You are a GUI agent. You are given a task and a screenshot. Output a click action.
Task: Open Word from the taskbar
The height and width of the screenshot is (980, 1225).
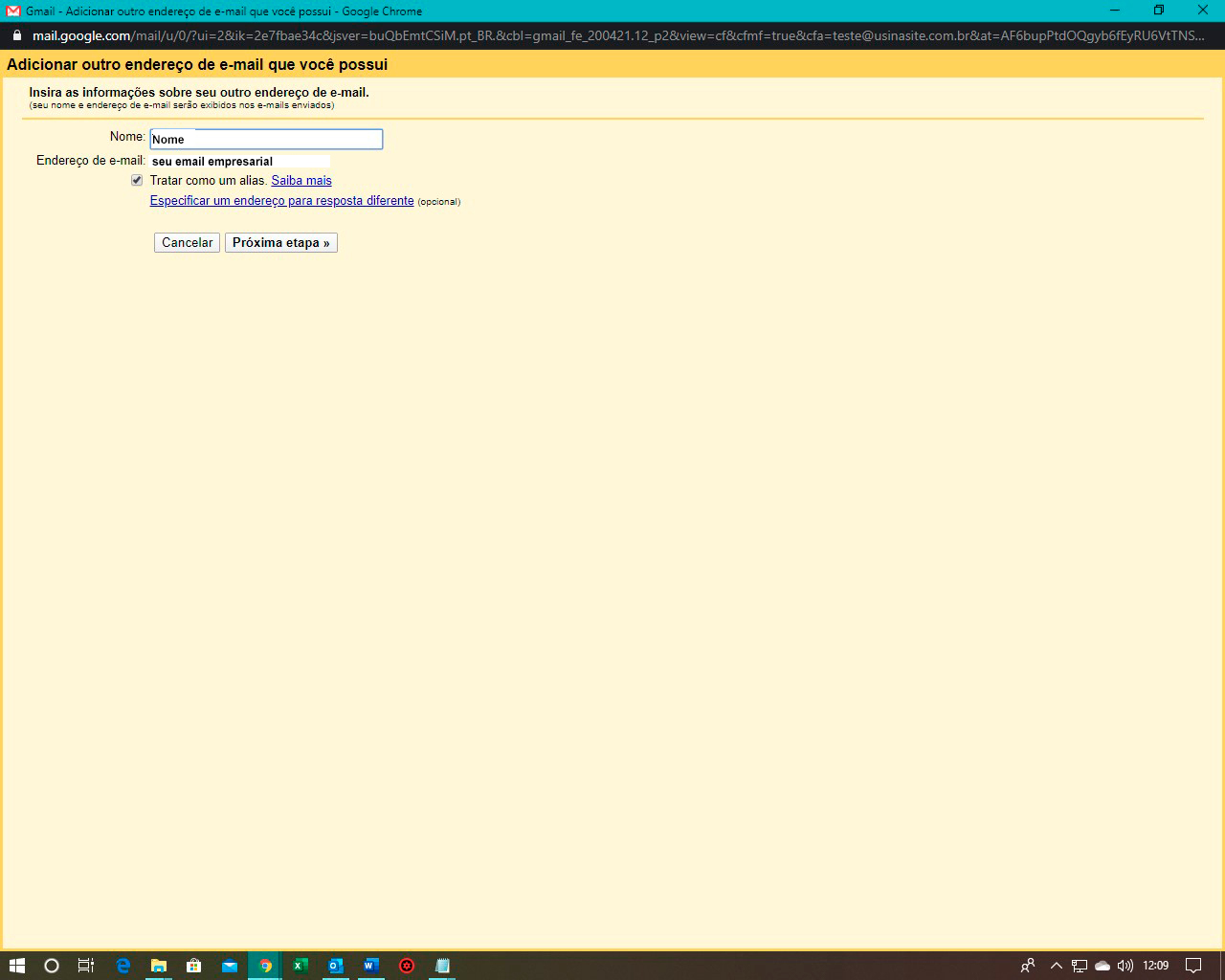(x=370, y=966)
